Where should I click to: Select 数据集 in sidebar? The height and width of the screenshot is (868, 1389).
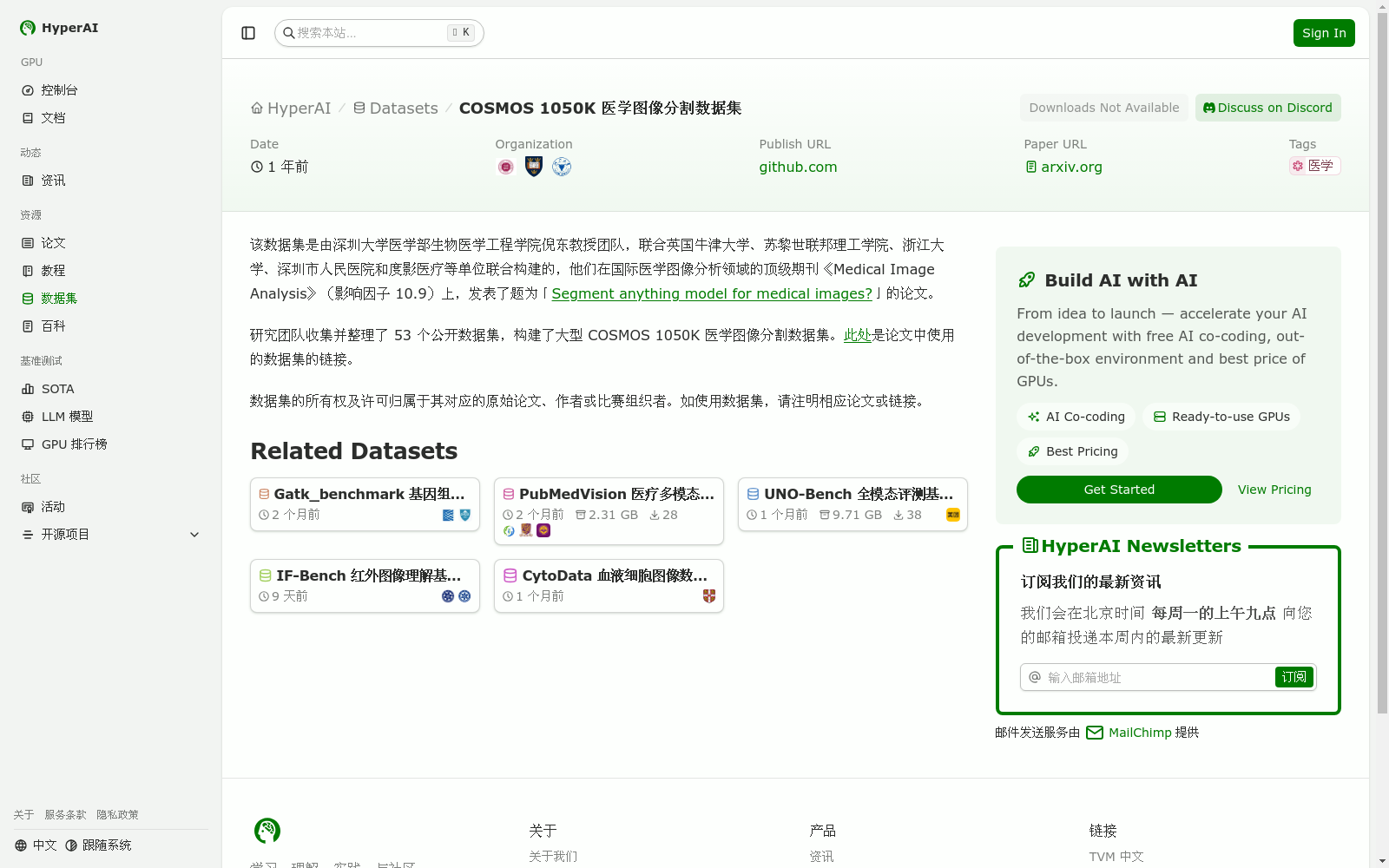(x=111, y=299)
